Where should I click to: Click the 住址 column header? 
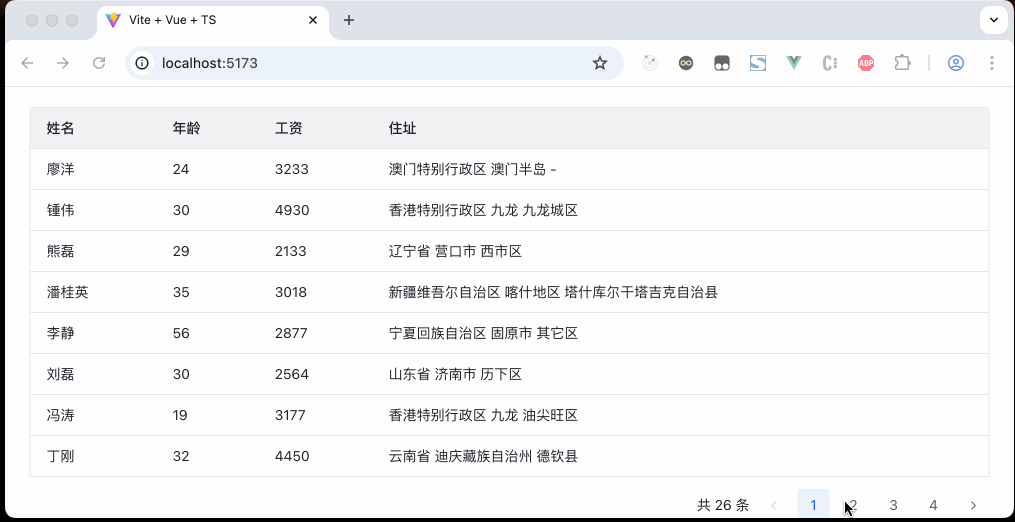tap(403, 128)
